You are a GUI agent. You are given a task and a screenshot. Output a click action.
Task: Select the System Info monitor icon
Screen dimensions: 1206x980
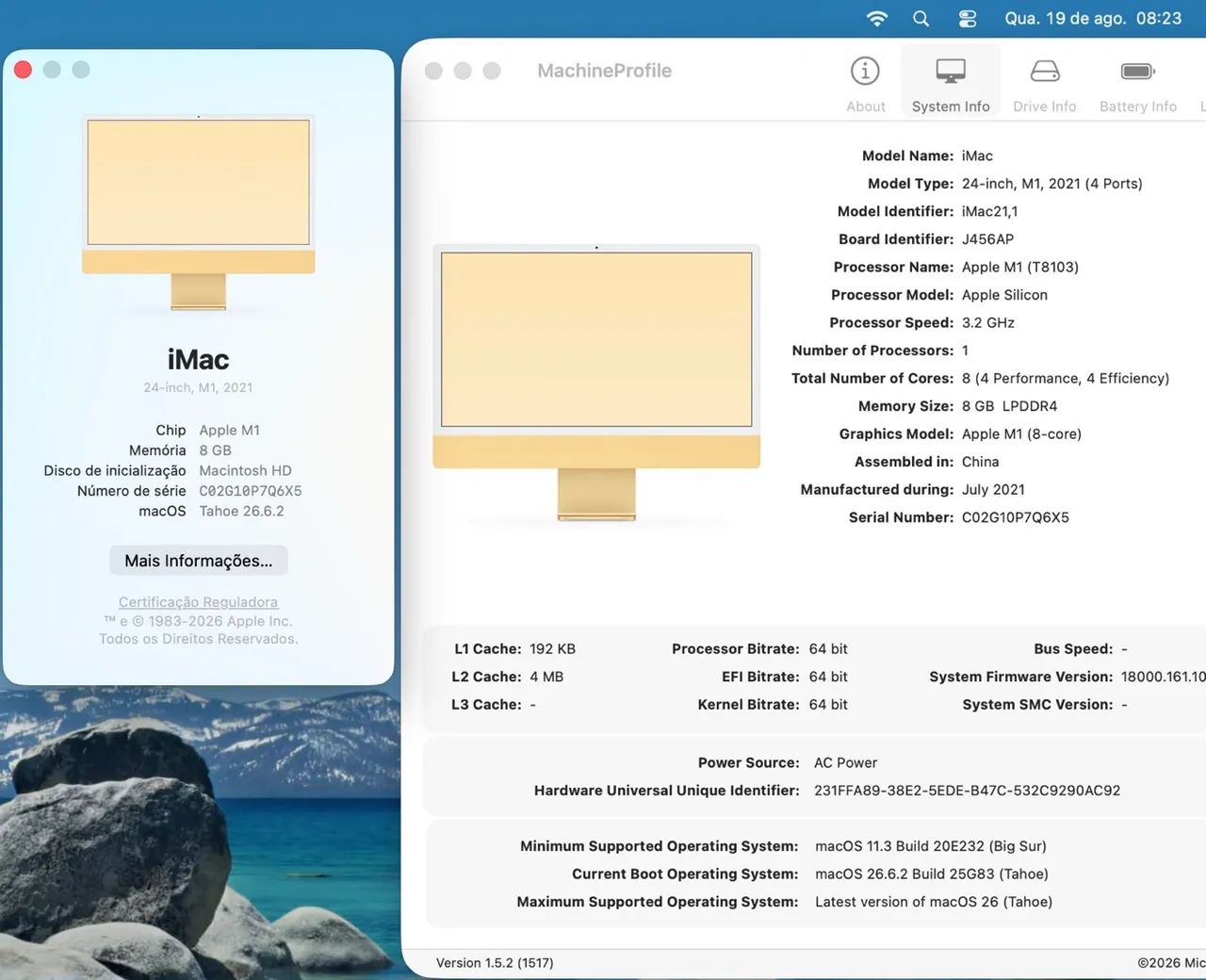tap(950, 71)
